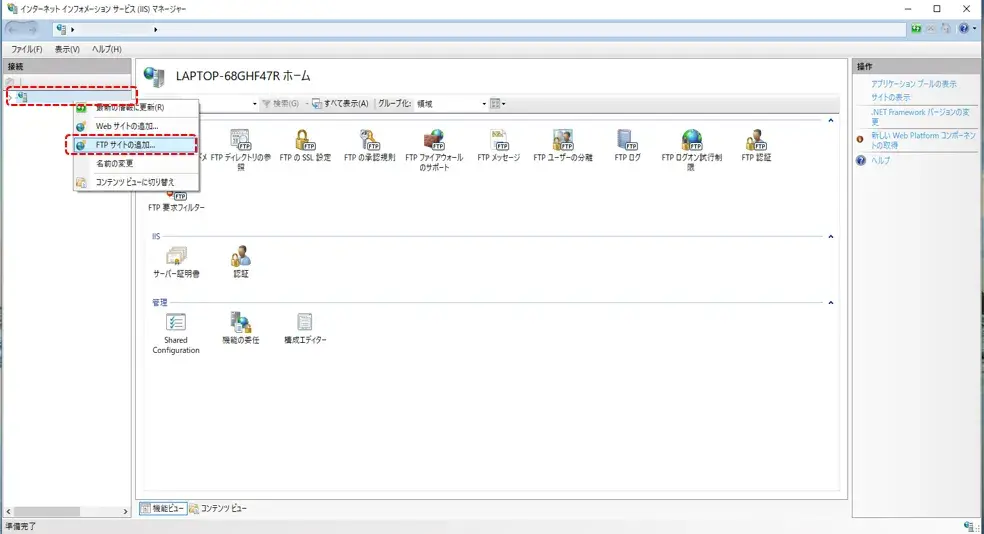The image size is (984, 534).
Task: Open the FTP 認証 icon
Action: pyautogui.click(x=756, y=140)
